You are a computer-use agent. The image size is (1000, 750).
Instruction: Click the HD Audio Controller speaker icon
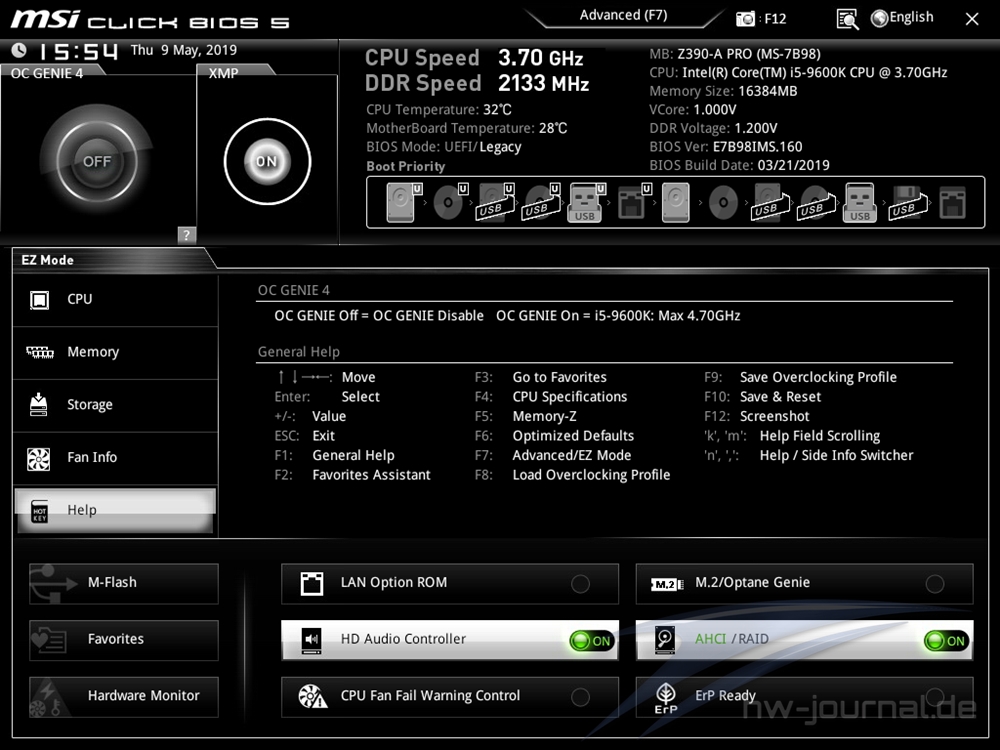[312, 640]
